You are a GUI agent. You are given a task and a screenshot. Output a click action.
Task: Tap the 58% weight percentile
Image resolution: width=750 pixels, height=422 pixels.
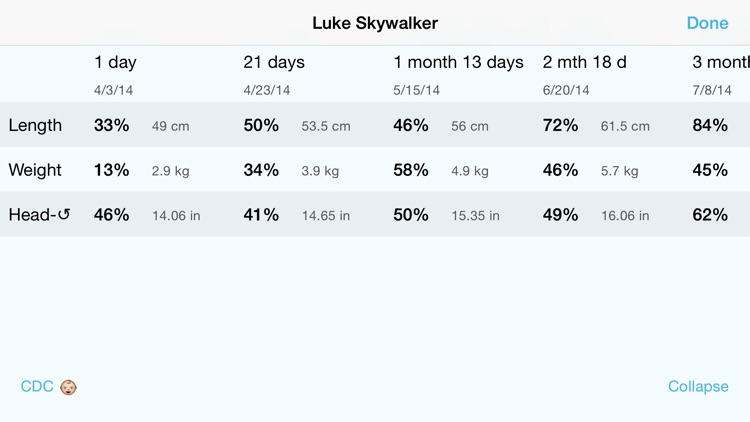coord(411,170)
